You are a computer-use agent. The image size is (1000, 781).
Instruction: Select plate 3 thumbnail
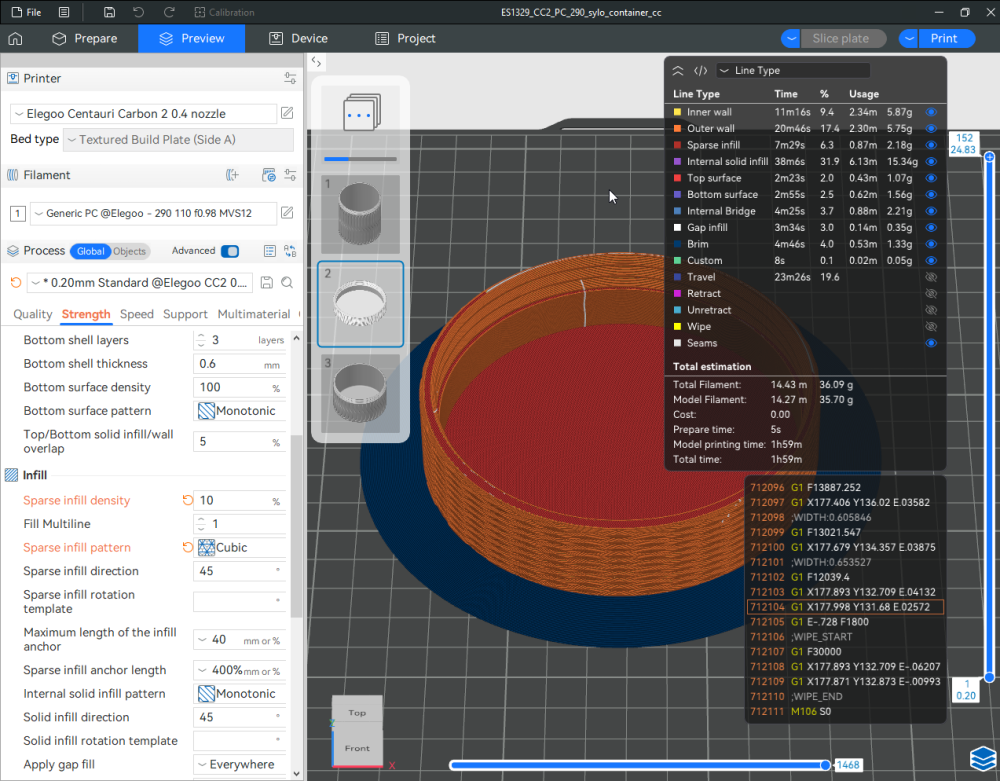pyautogui.click(x=360, y=392)
